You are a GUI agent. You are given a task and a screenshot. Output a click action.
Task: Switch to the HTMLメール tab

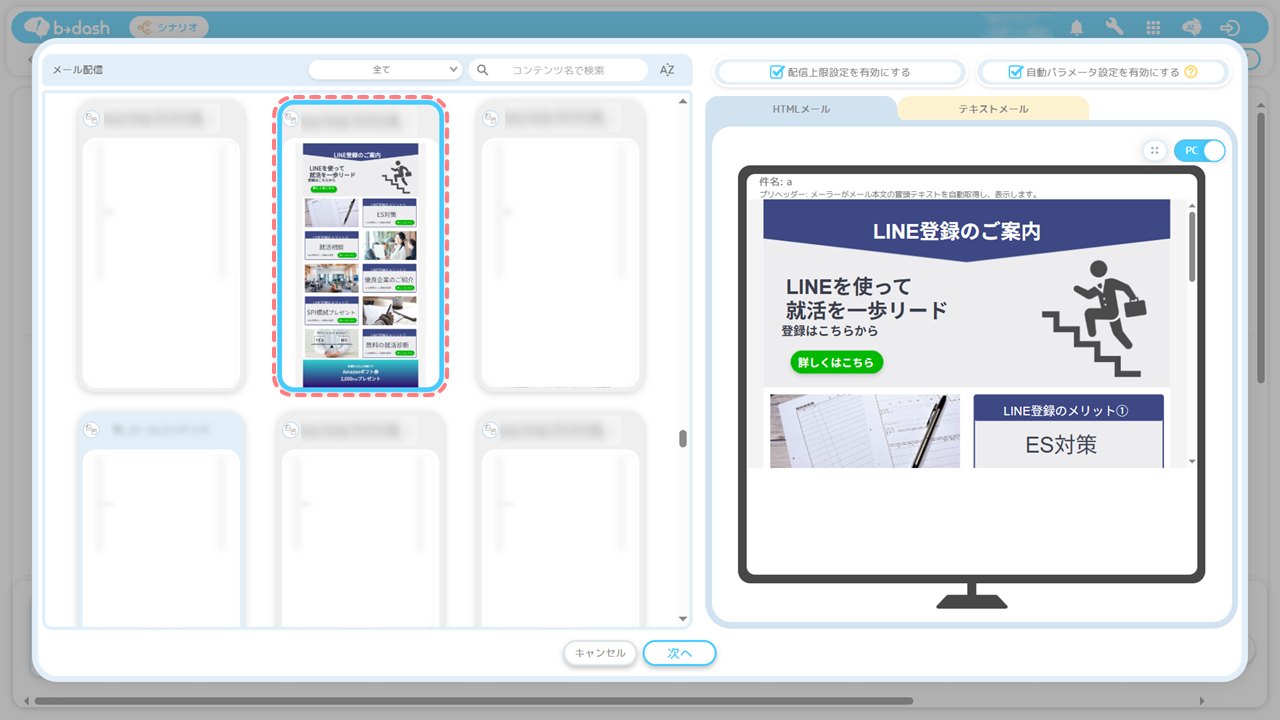pos(801,109)
